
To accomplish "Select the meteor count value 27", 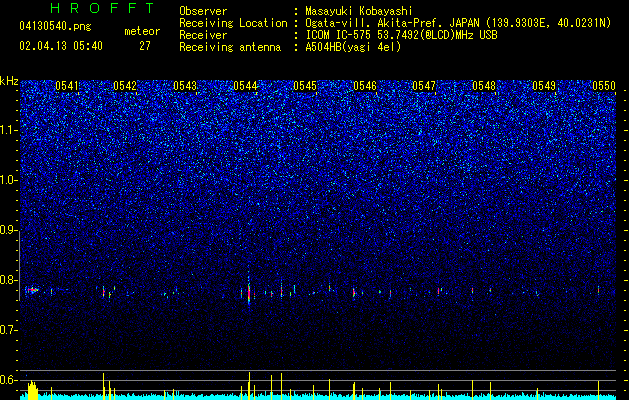I will coord(145,46).
